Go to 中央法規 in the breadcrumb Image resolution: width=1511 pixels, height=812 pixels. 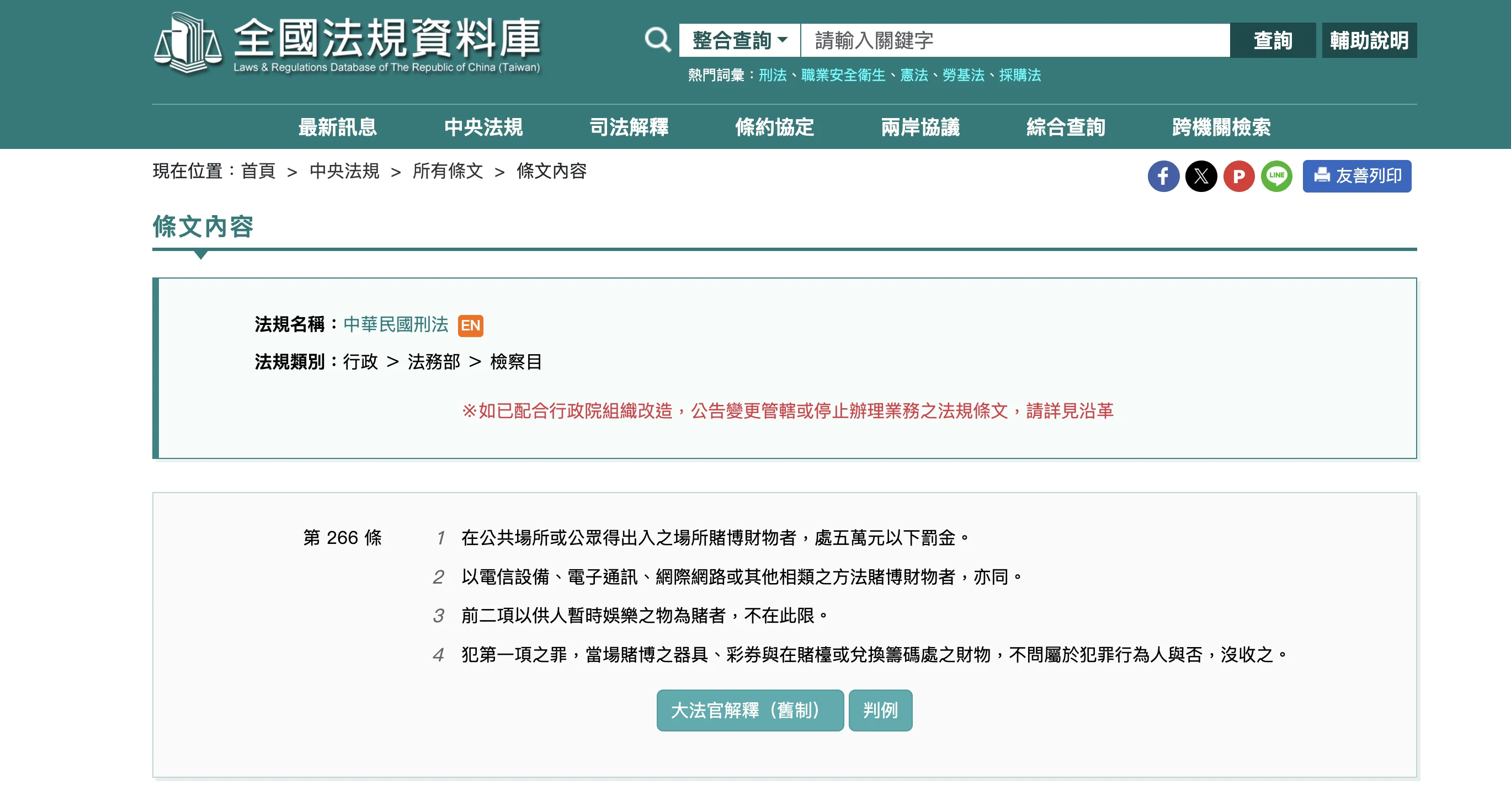(x=344, y=171)
